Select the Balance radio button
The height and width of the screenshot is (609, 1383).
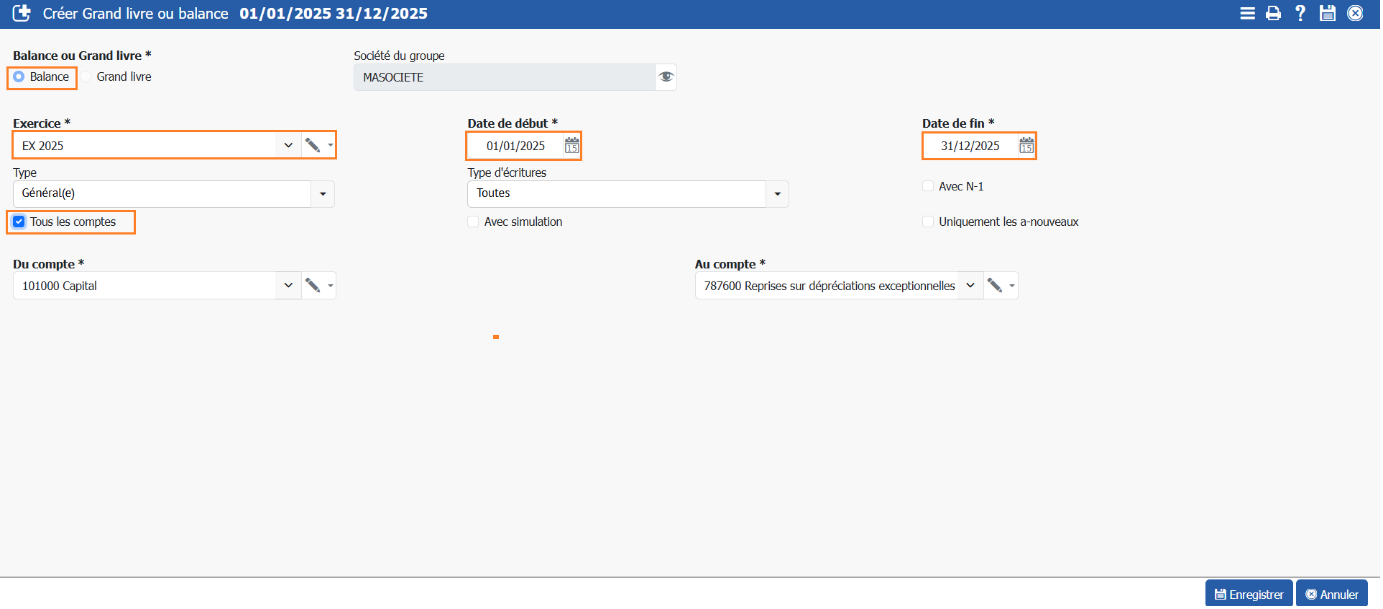(19, 76)
